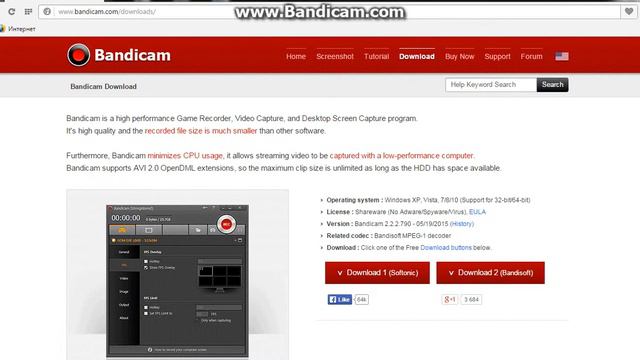Open the Screenshot menu item
640x360 pixels.
point(335,56)
